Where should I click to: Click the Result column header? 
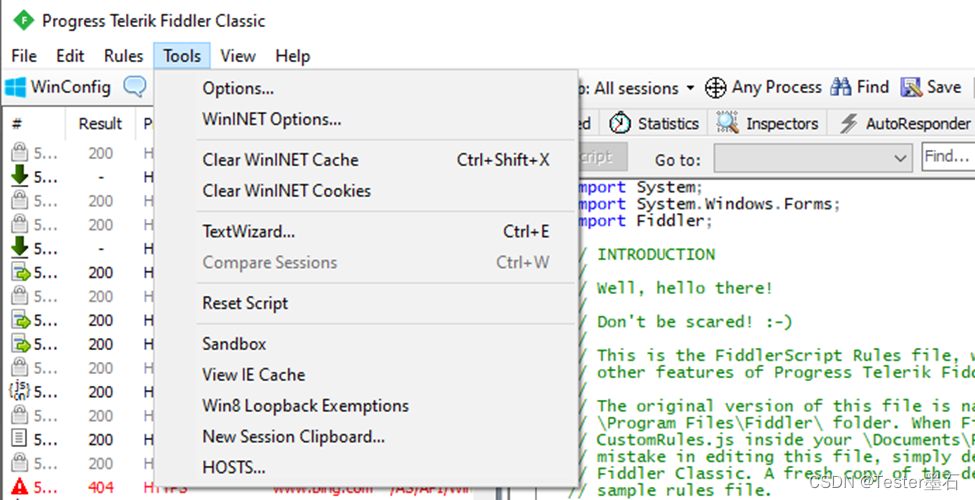click(100, 123)
